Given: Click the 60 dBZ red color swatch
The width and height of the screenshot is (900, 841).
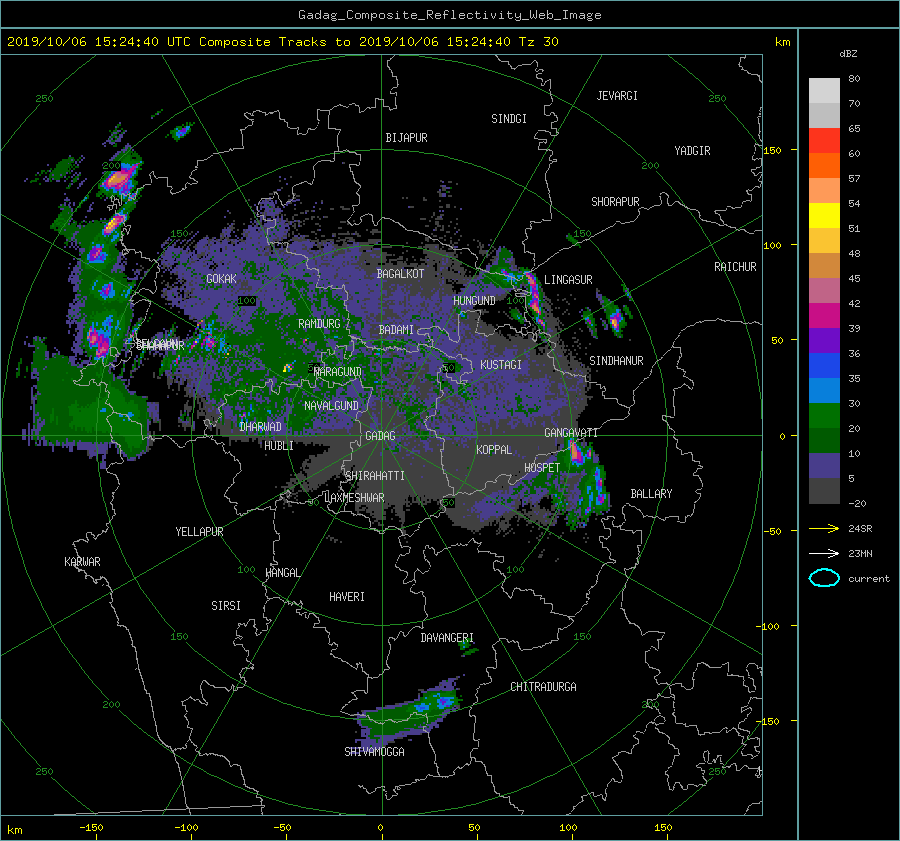Looking at the screenshot, I should 824,141.
